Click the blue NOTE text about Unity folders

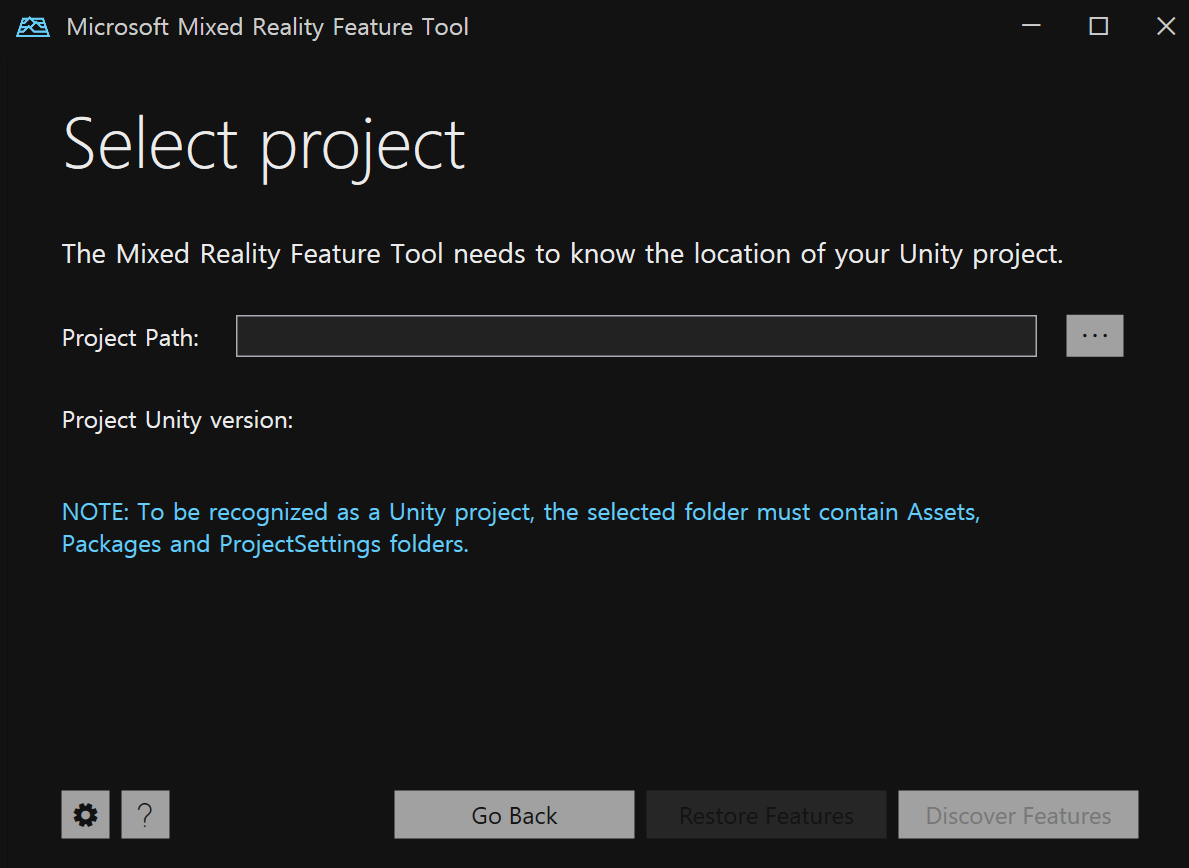[521, 528]
